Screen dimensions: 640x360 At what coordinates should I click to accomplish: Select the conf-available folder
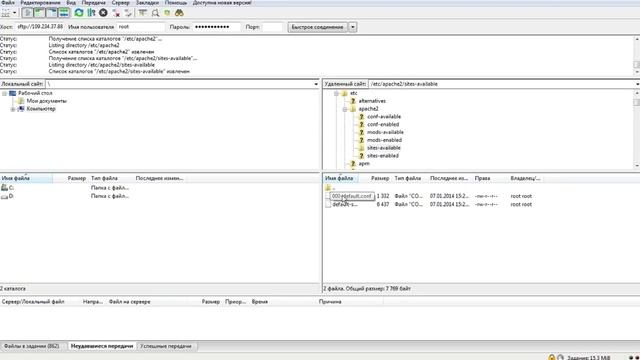pyautogui.click(x=384, y=117)
